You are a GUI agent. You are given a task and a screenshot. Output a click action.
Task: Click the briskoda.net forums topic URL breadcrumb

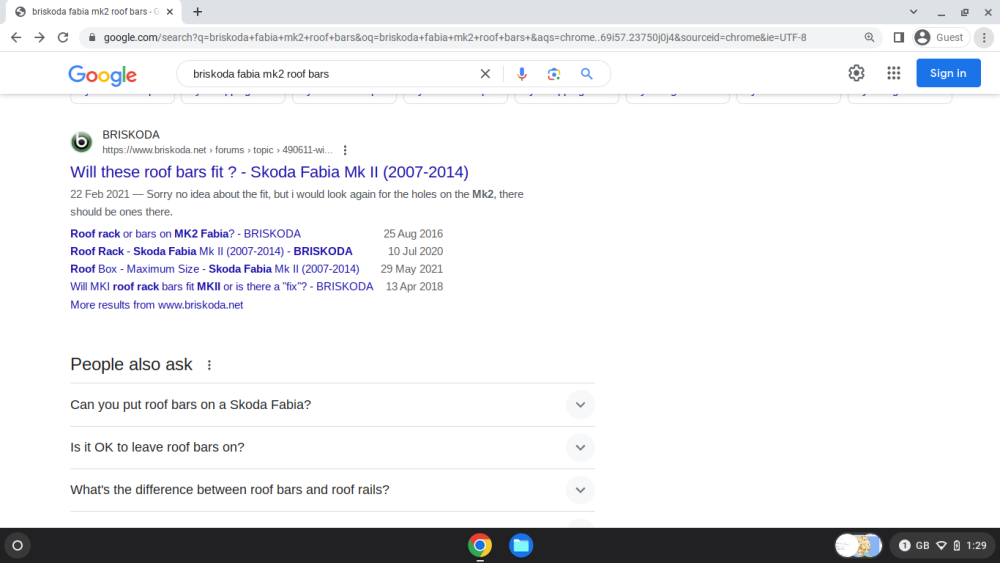pyautogui.click(x=217, y=150)
